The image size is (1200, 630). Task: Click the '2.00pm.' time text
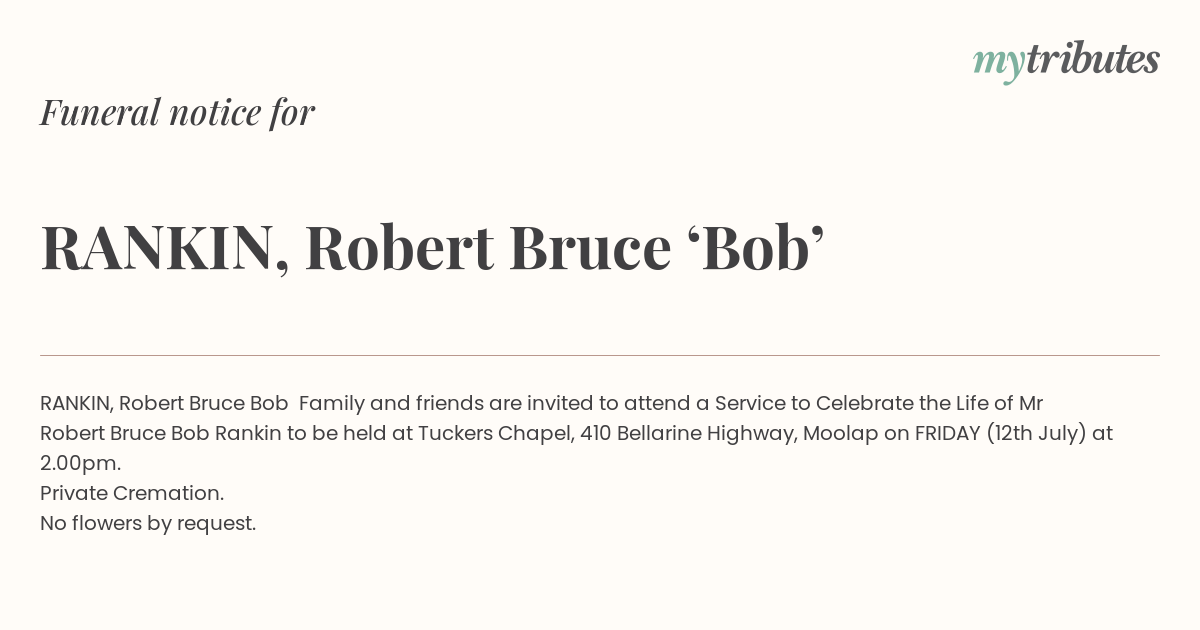[x=80, y=464]
